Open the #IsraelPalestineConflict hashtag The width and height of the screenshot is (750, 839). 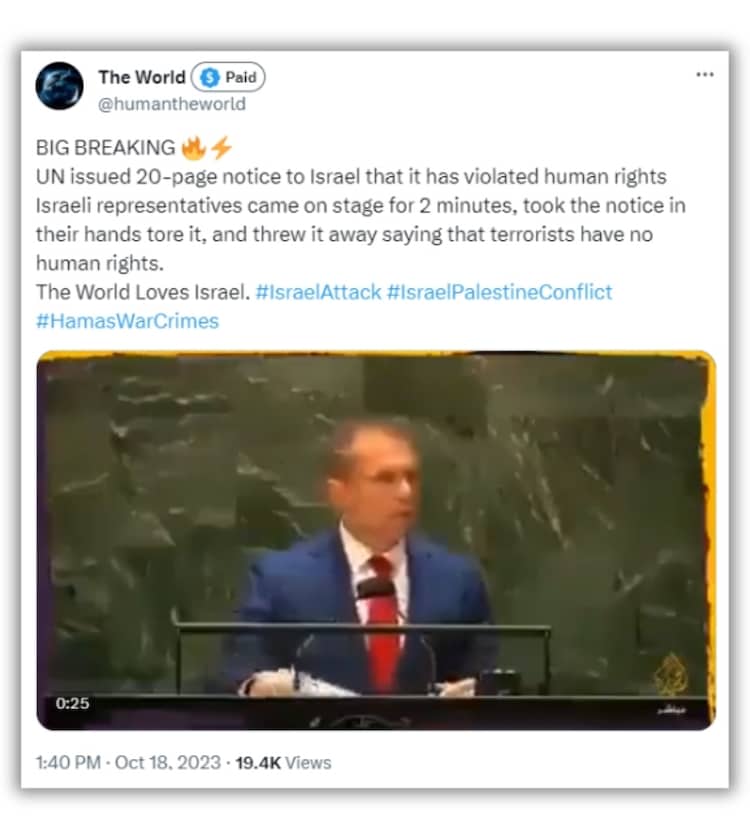click(499, 292)
